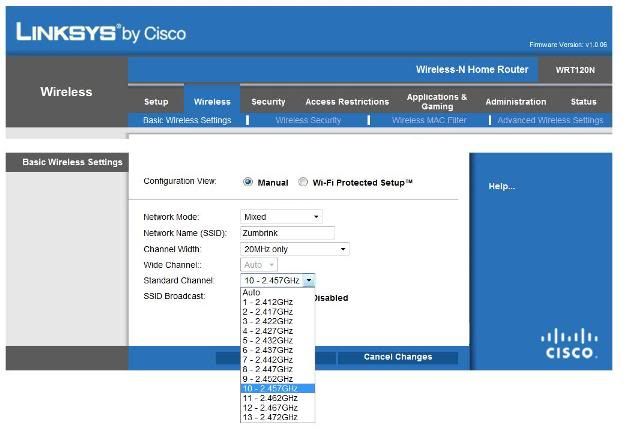Open the Wireless Security sub-tab
This screenshot has height=441, width=638.
[x=308, y=120]
